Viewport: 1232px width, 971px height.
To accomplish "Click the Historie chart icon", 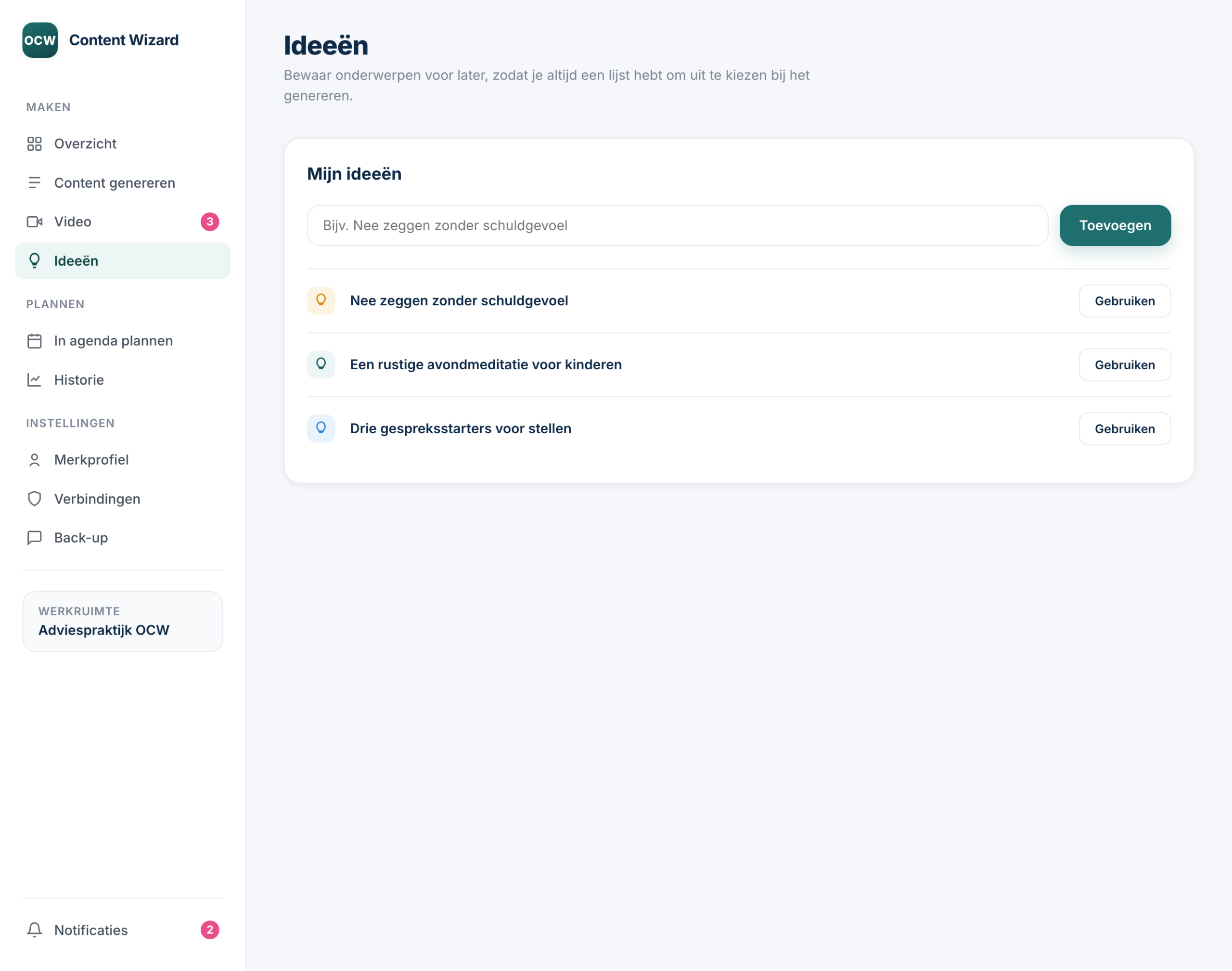I will click(35, 380).
